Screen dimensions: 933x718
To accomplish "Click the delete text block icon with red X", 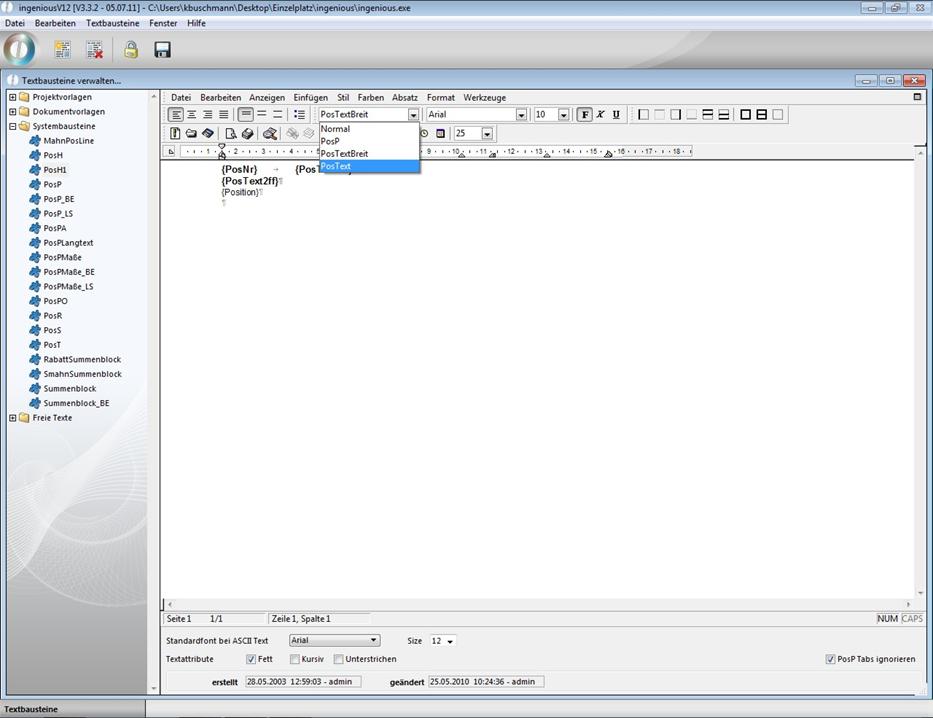I will point(94,49).
